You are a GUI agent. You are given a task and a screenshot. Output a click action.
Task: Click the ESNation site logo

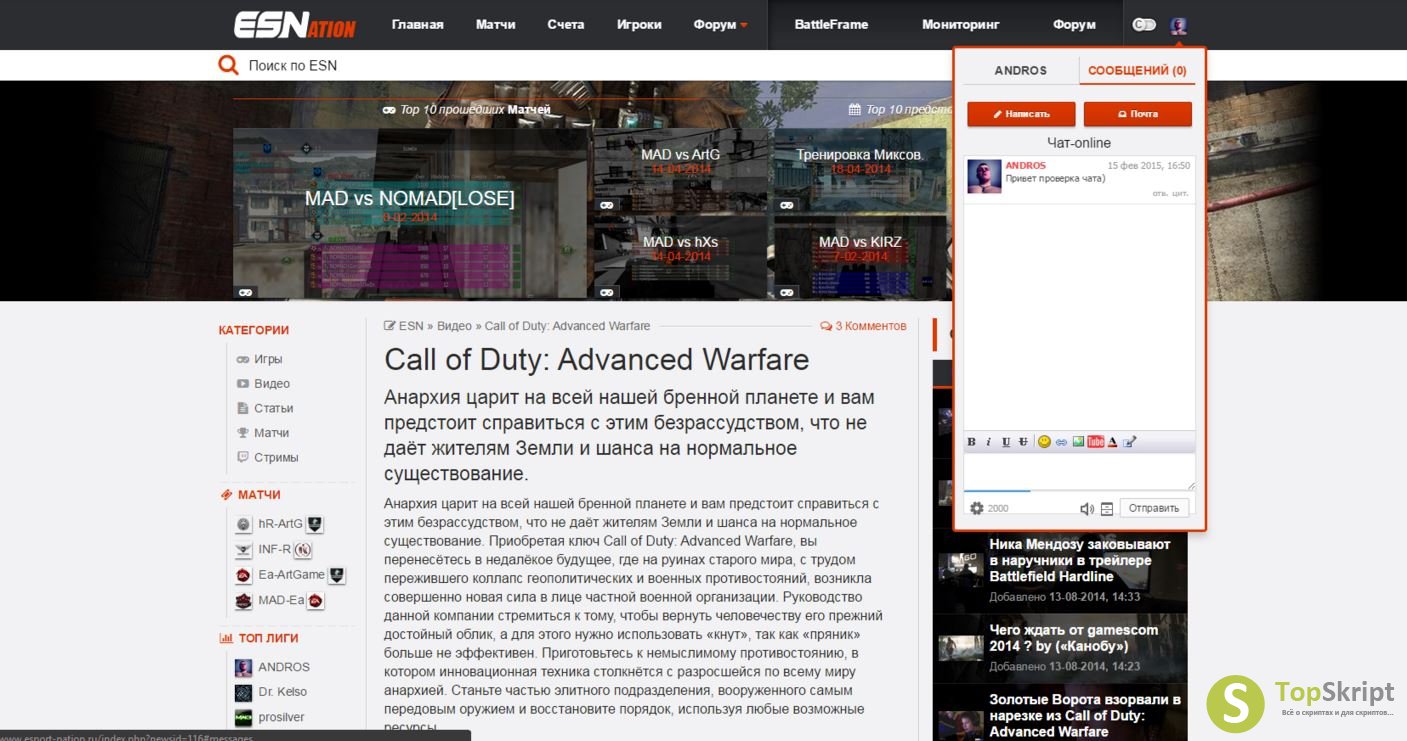294,24
